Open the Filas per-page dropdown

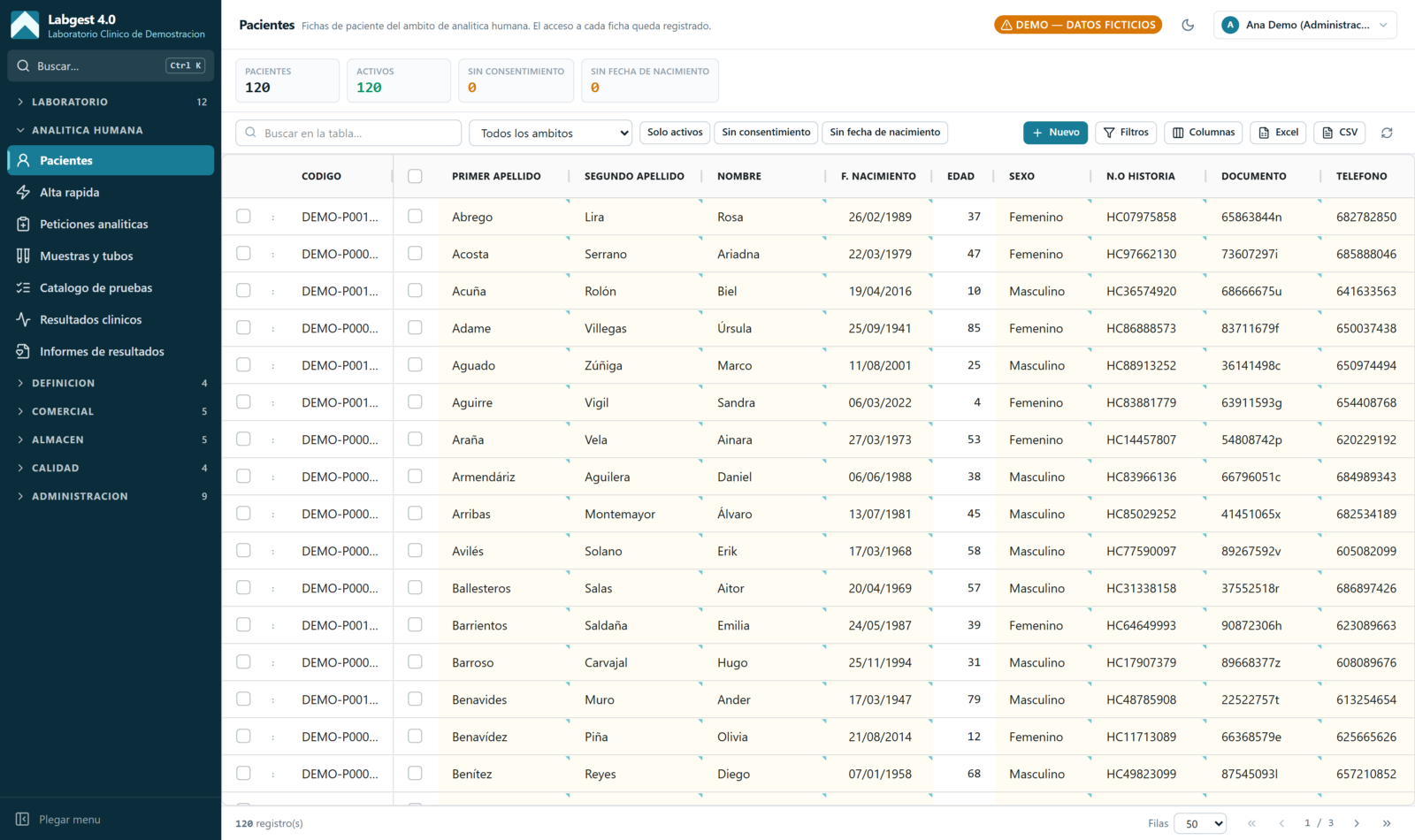click(x=1200, y=823)
